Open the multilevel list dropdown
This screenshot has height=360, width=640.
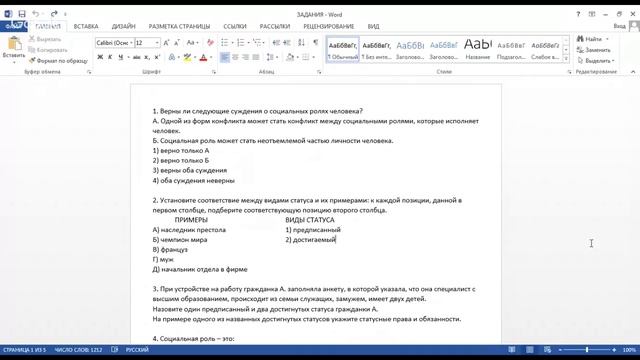pos(264,42)
